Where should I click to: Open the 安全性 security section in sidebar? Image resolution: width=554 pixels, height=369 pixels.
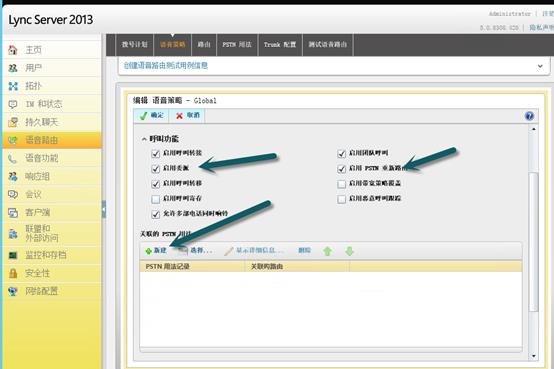52,273
